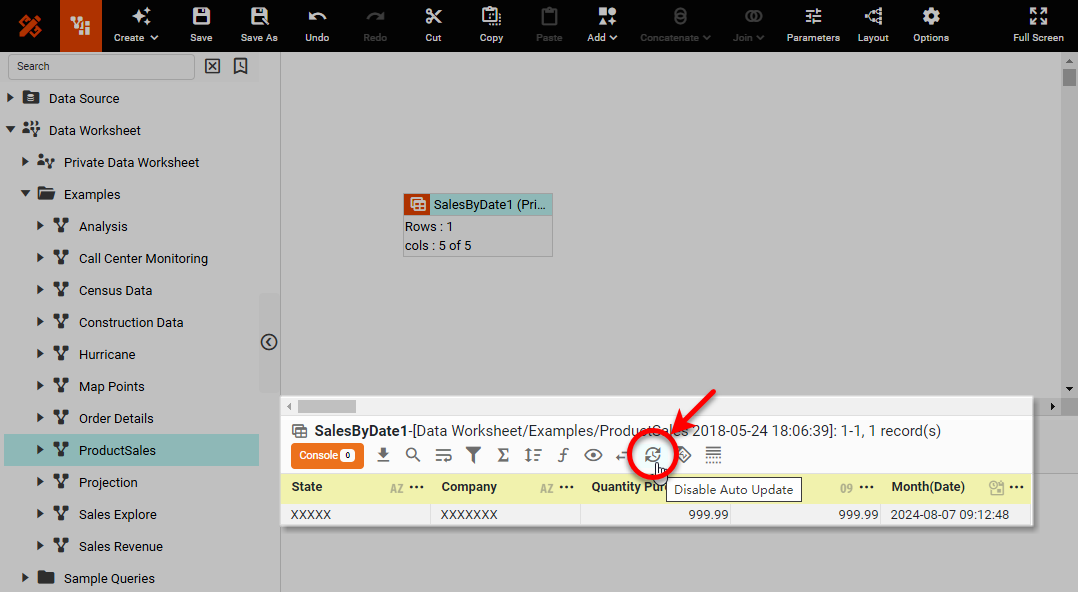Open the Parameters panel icon
Image resolution: width=1078 pixels, height=592 pixels.
coord(812,24)
